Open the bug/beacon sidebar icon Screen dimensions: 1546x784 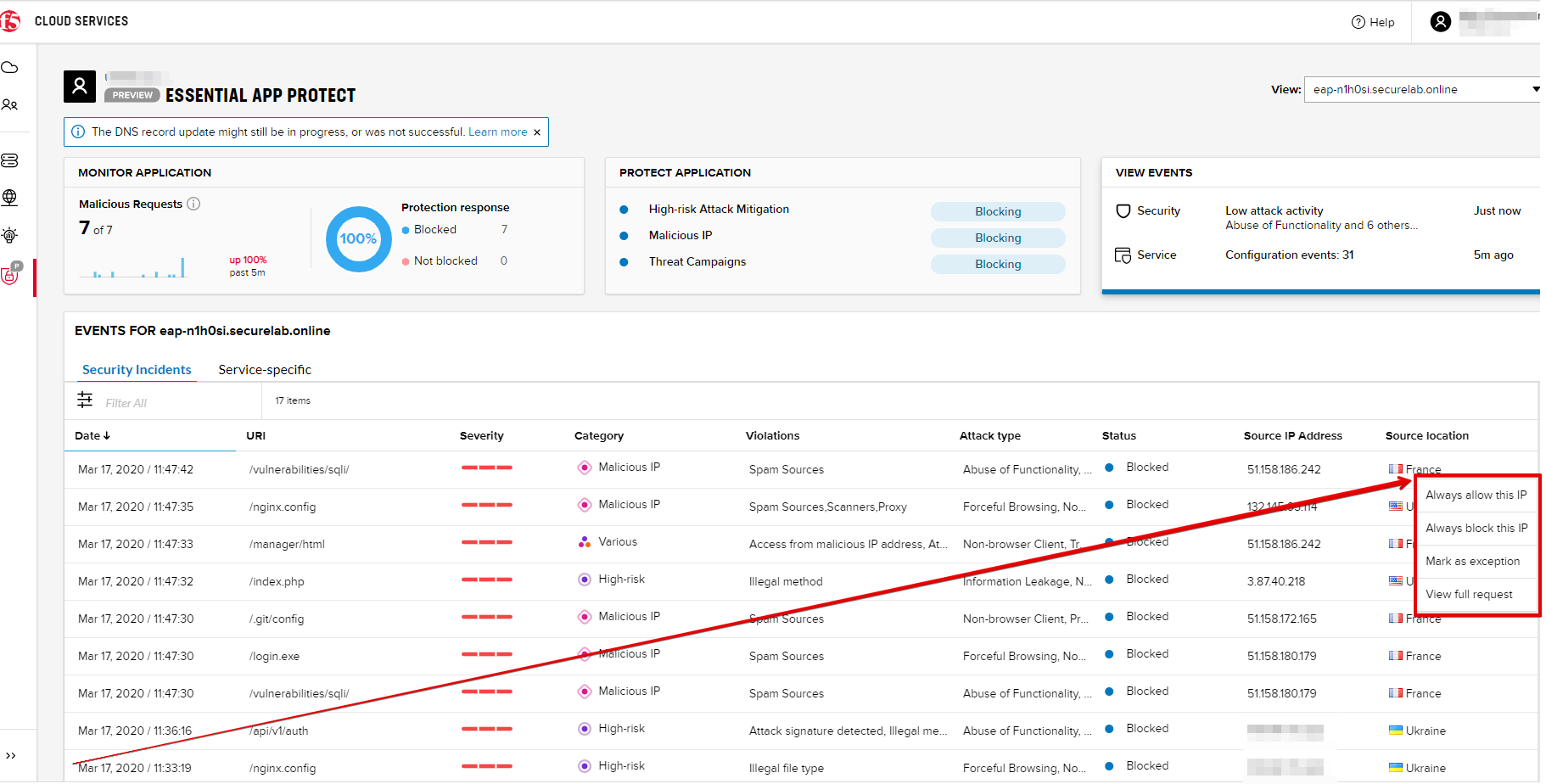click(10, 235)
